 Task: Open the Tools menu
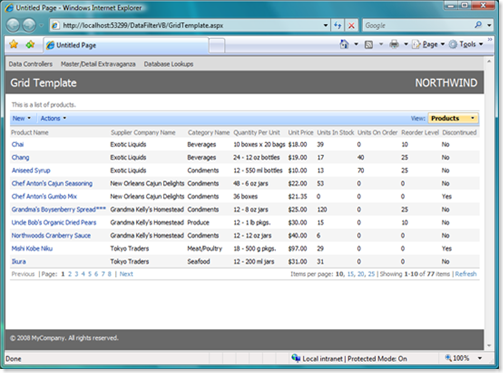pyautogui.click(x=466, y=44)
